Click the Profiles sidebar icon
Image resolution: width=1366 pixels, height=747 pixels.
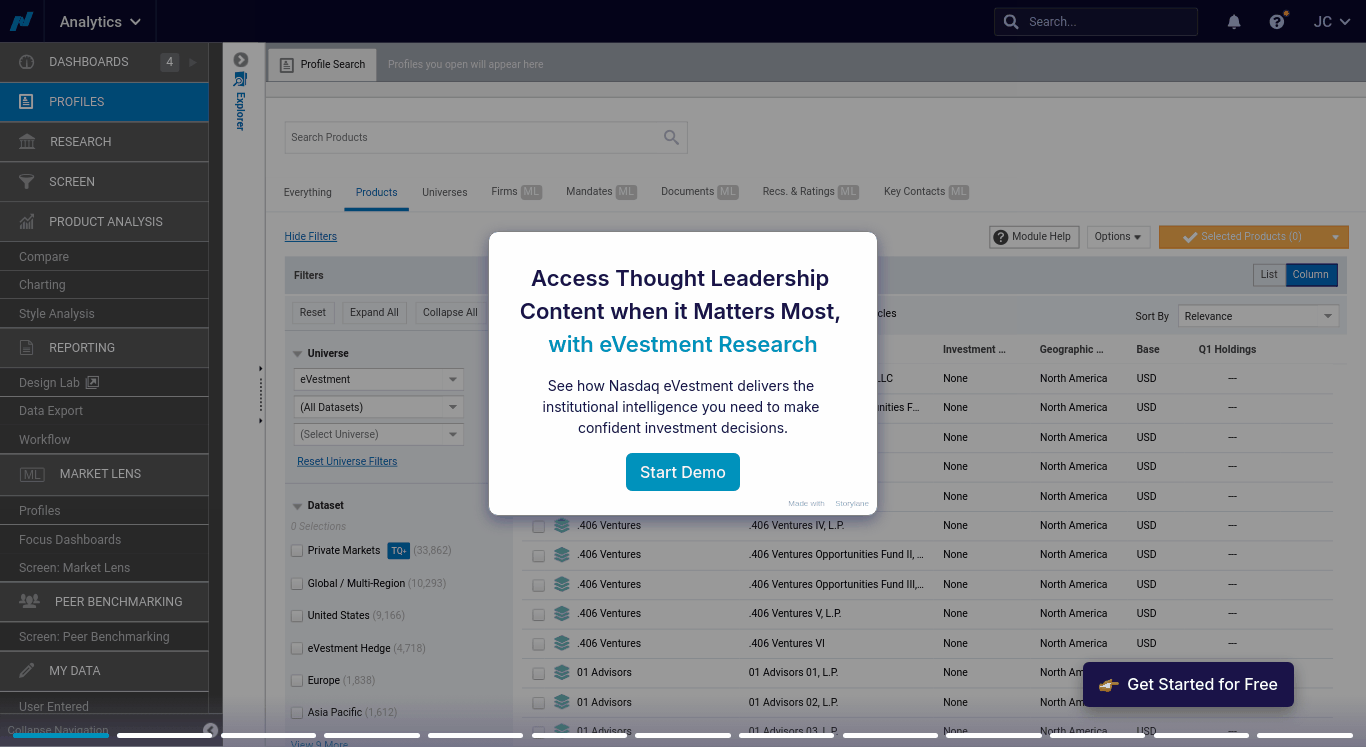(x=27, y=102)
